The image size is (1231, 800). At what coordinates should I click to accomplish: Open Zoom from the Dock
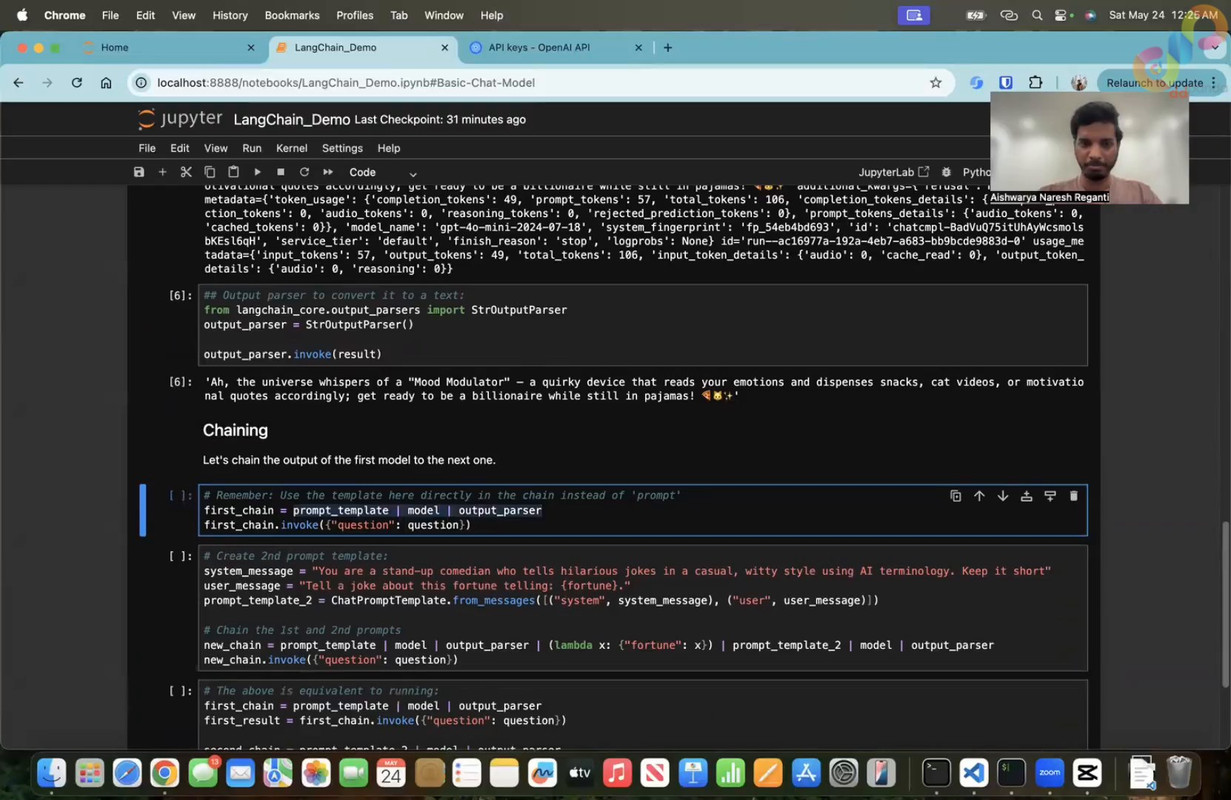[x=1049, y=773]
